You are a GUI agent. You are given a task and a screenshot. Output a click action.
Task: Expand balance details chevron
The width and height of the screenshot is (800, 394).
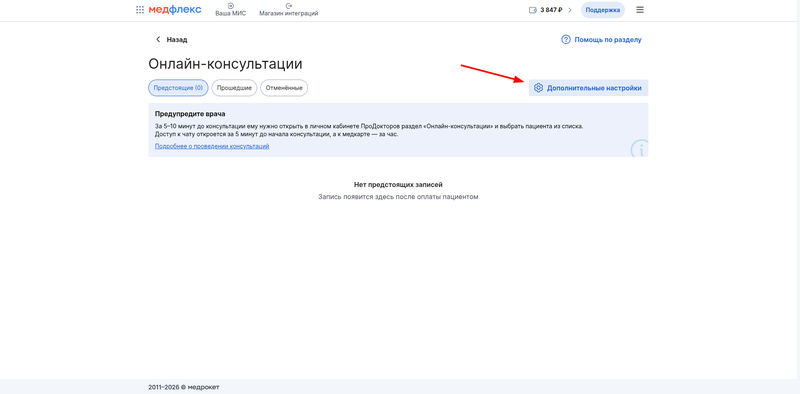570,10
